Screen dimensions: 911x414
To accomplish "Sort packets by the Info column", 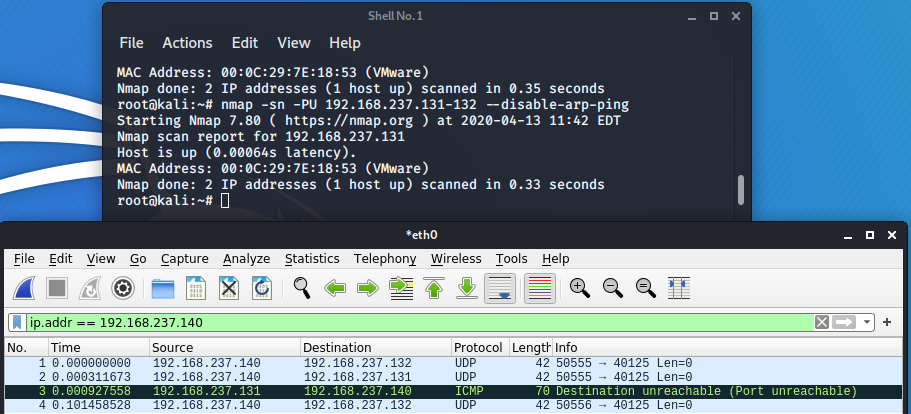I will [x=726, y=348].
